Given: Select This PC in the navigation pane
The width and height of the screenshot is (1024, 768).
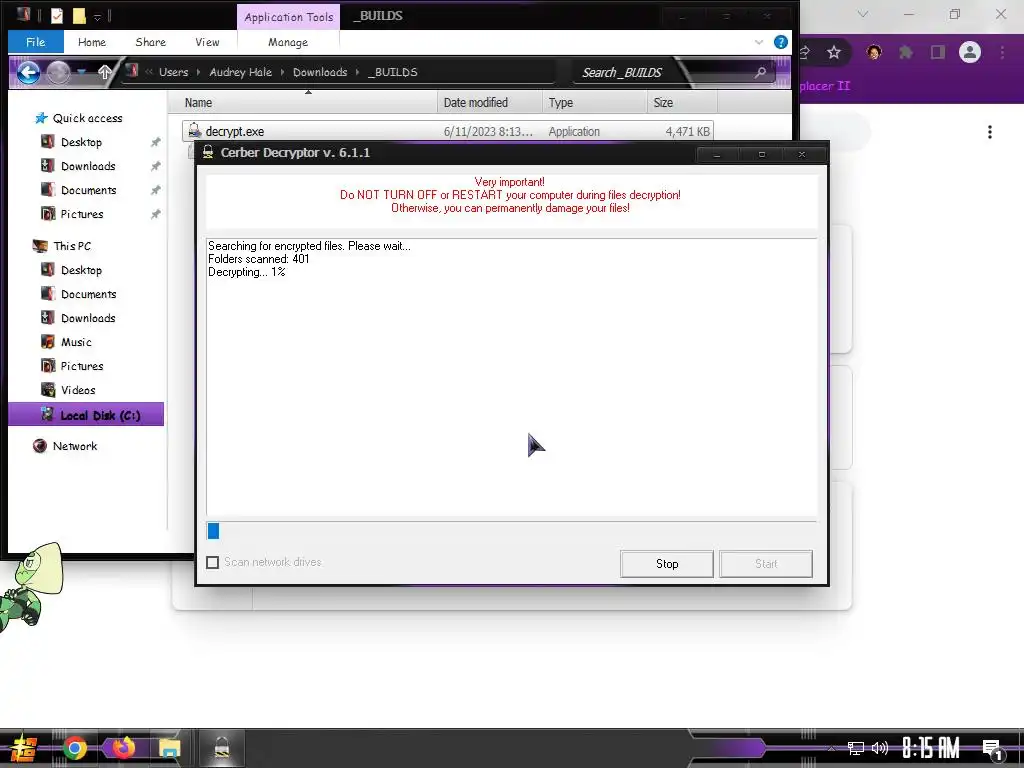Looking at the screenshot, I should coord(72,246).
